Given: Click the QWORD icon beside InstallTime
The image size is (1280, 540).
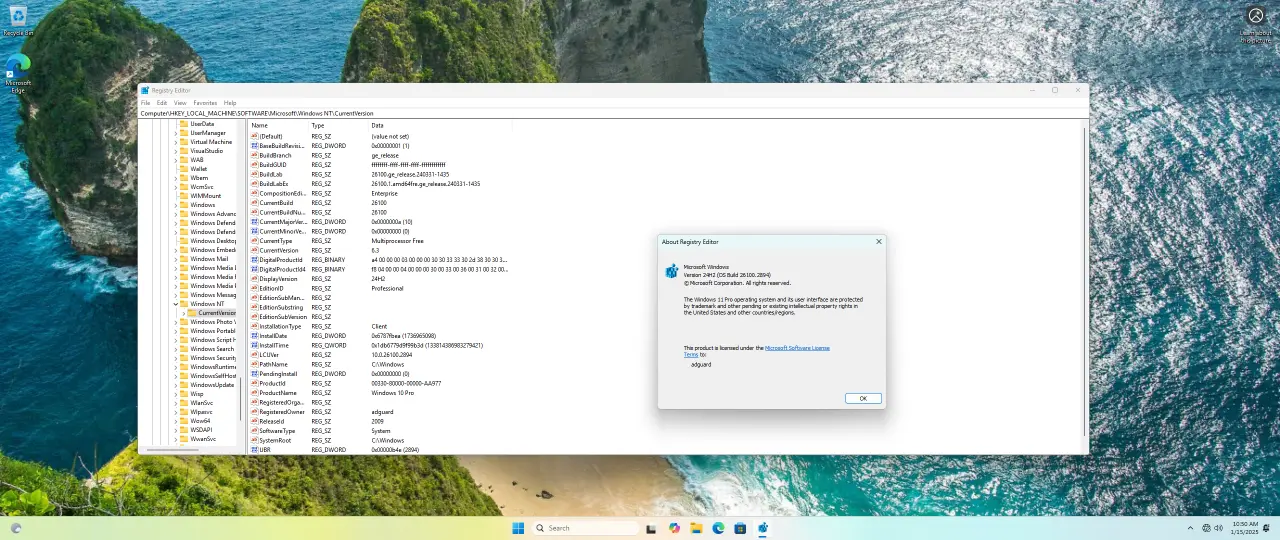Looking at the screenshot, I should 255,345.
